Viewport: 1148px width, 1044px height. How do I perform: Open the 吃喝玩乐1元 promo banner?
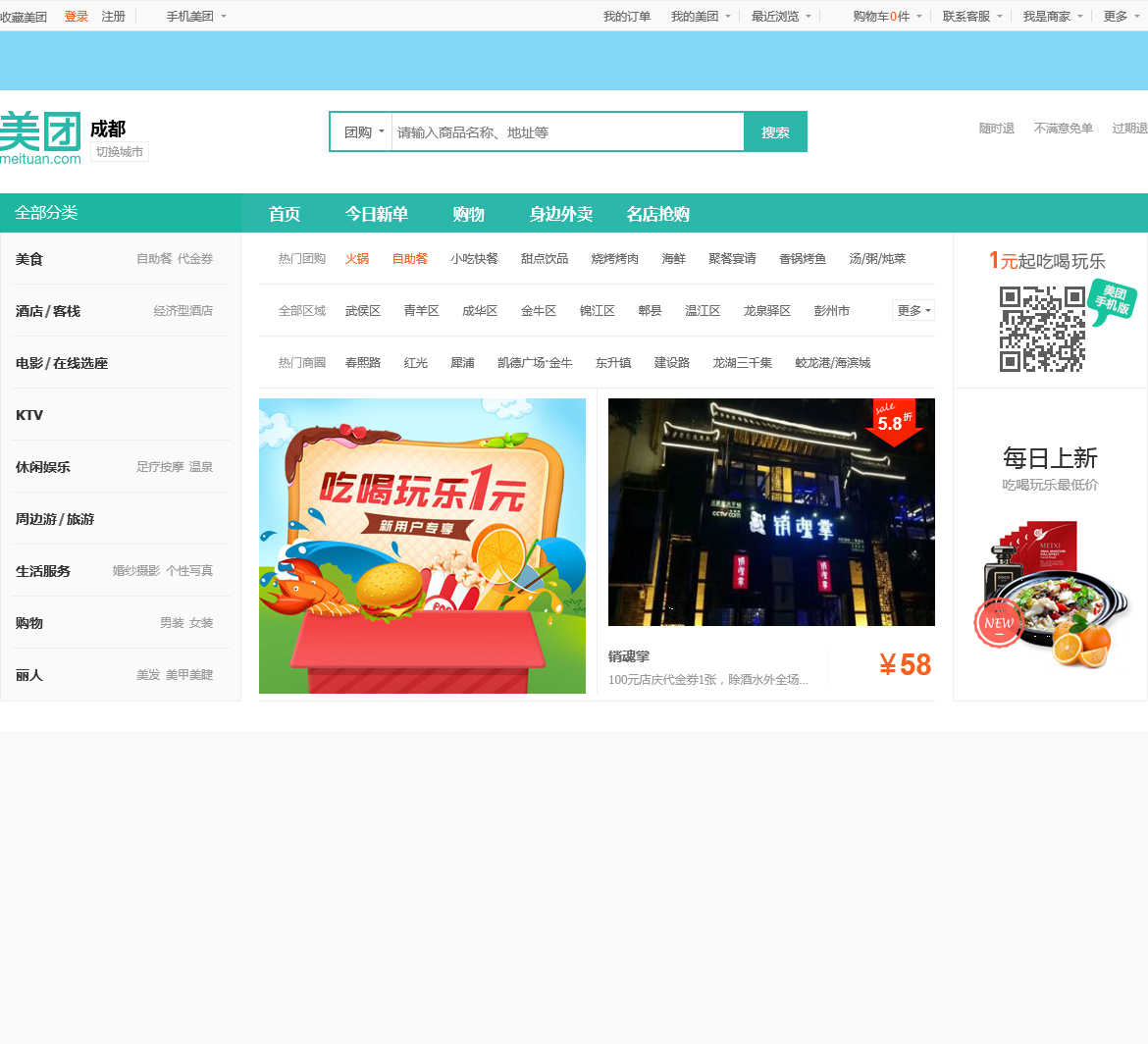point(423,547)
